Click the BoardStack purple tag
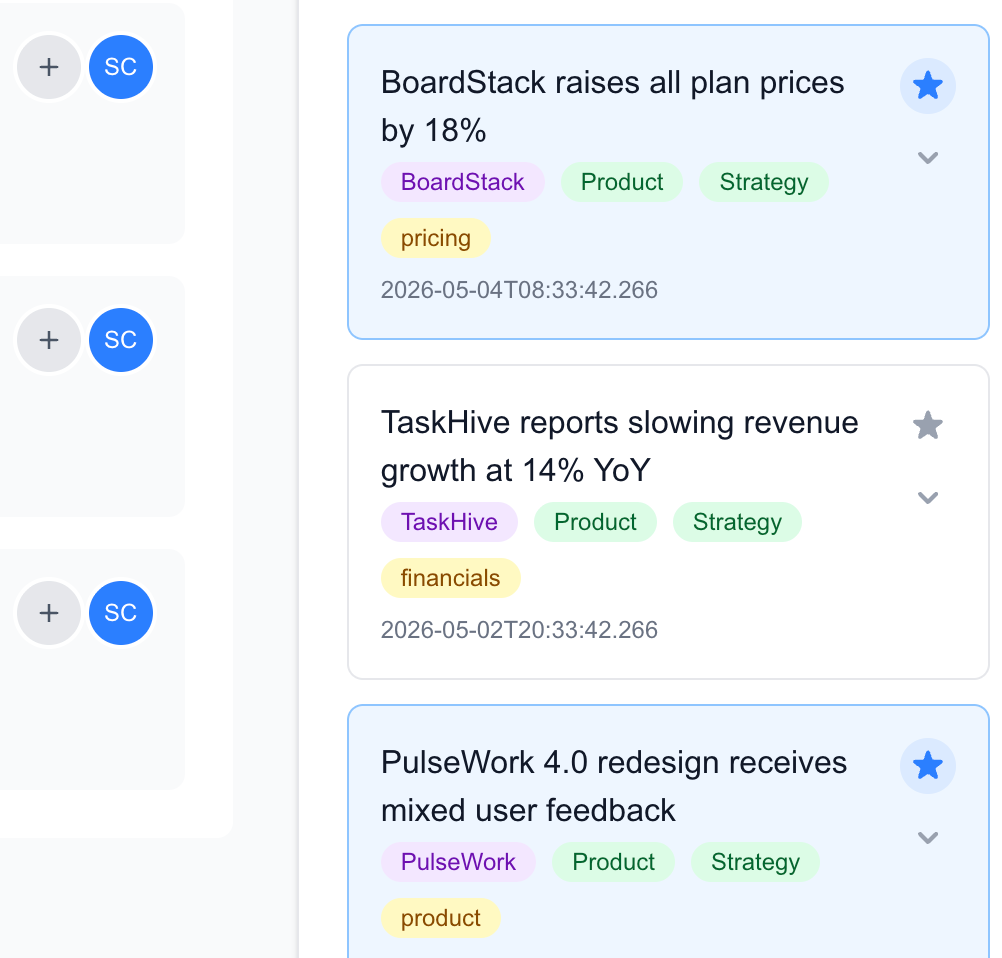This screenshot has width=1002, height=958. click(463, 182)
